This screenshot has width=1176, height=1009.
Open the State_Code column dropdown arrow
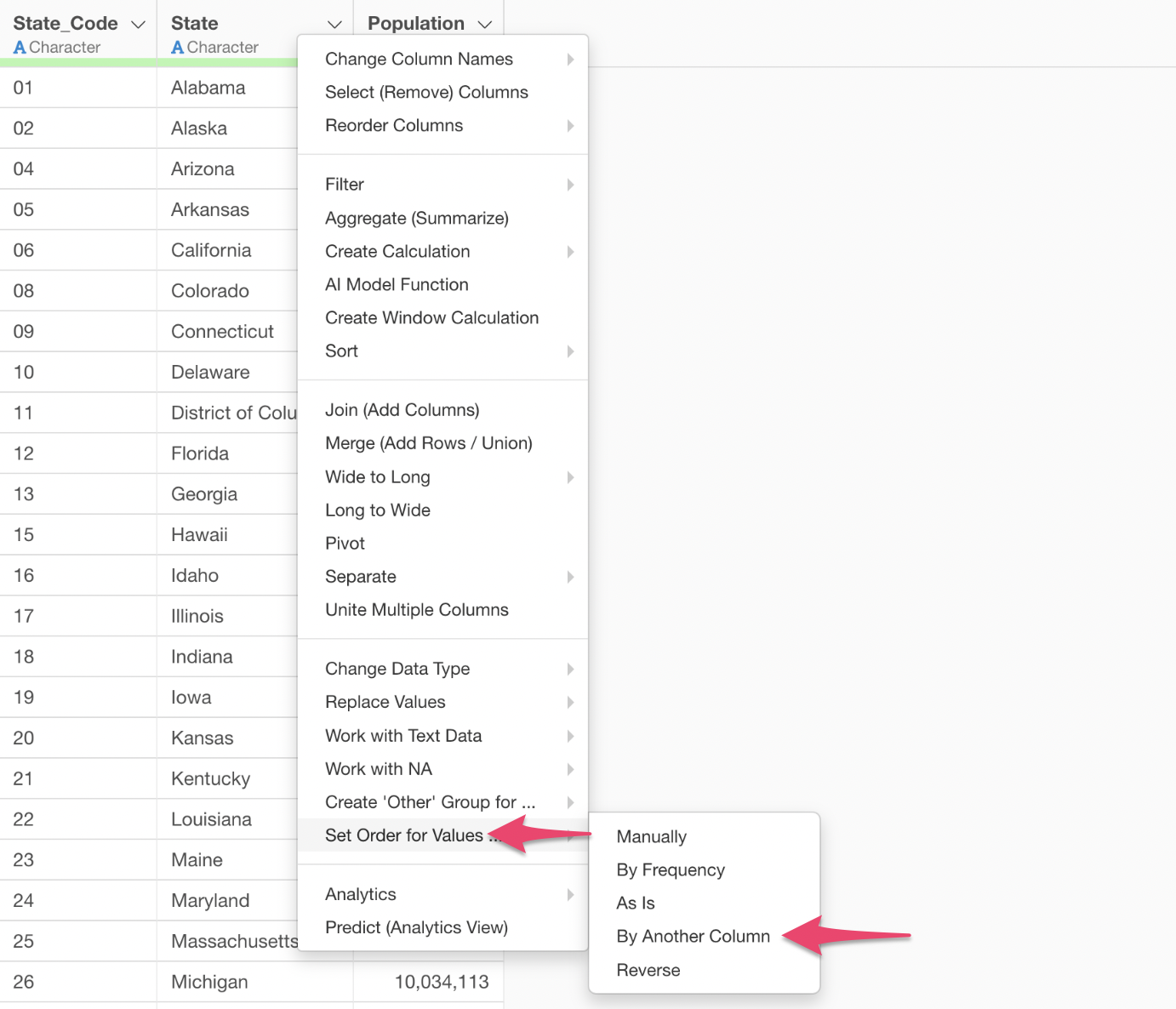pyautogui.click(x=138, y=25)
